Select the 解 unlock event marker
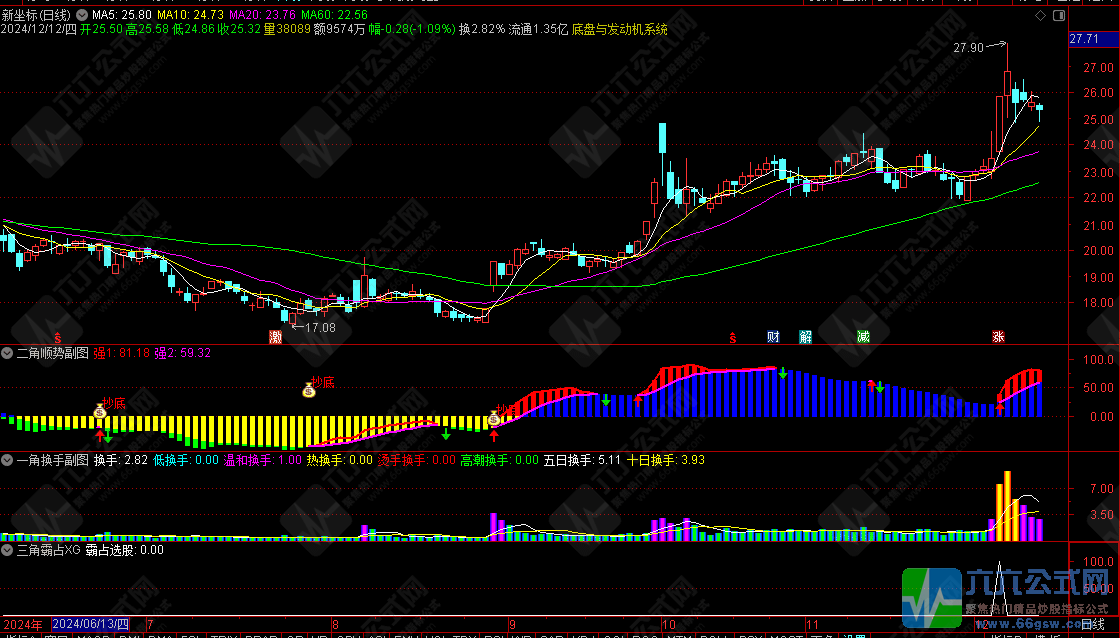 pos(805,337)
